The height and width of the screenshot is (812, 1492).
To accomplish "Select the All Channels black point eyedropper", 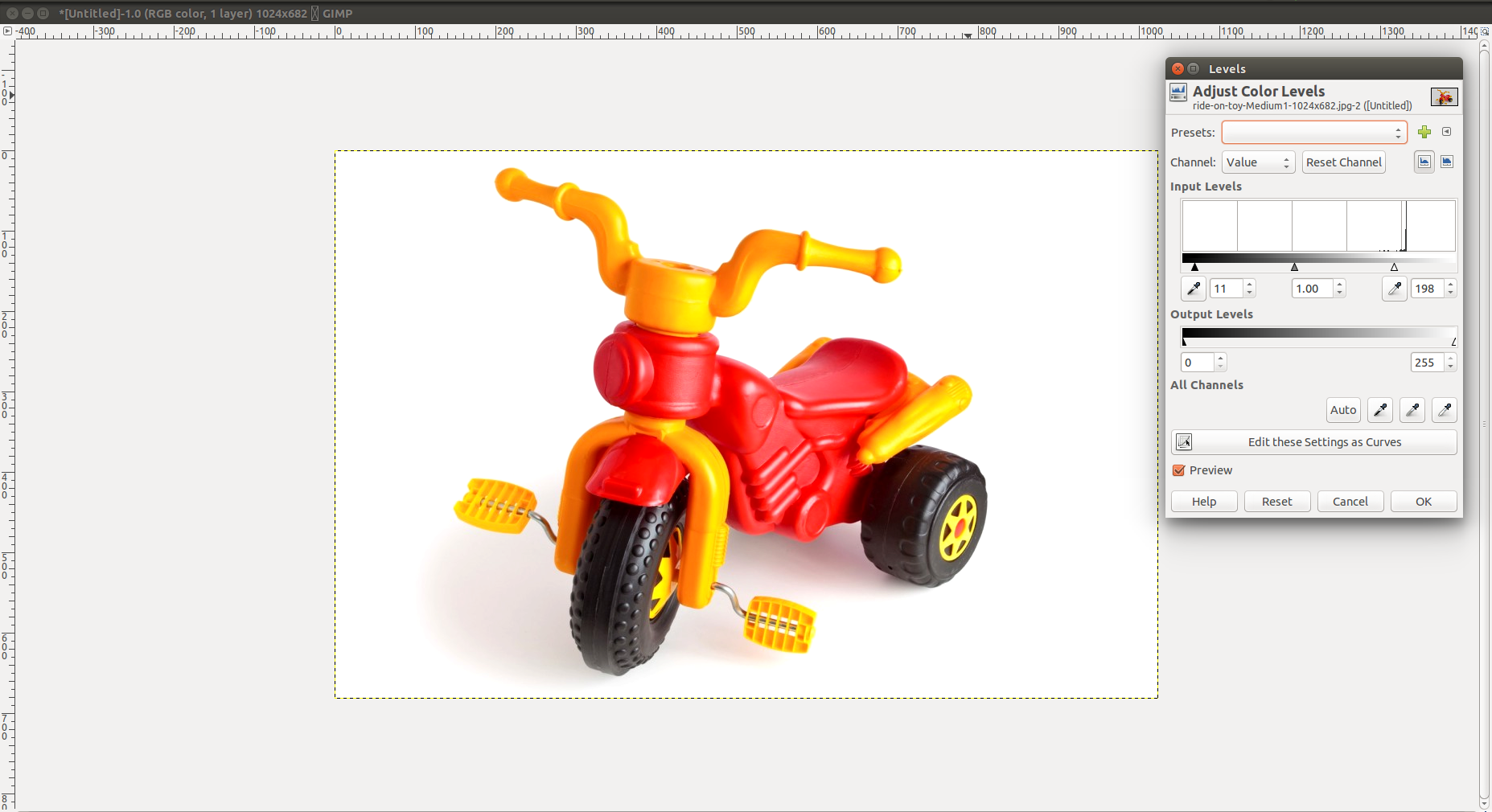I will point(1380,410).
